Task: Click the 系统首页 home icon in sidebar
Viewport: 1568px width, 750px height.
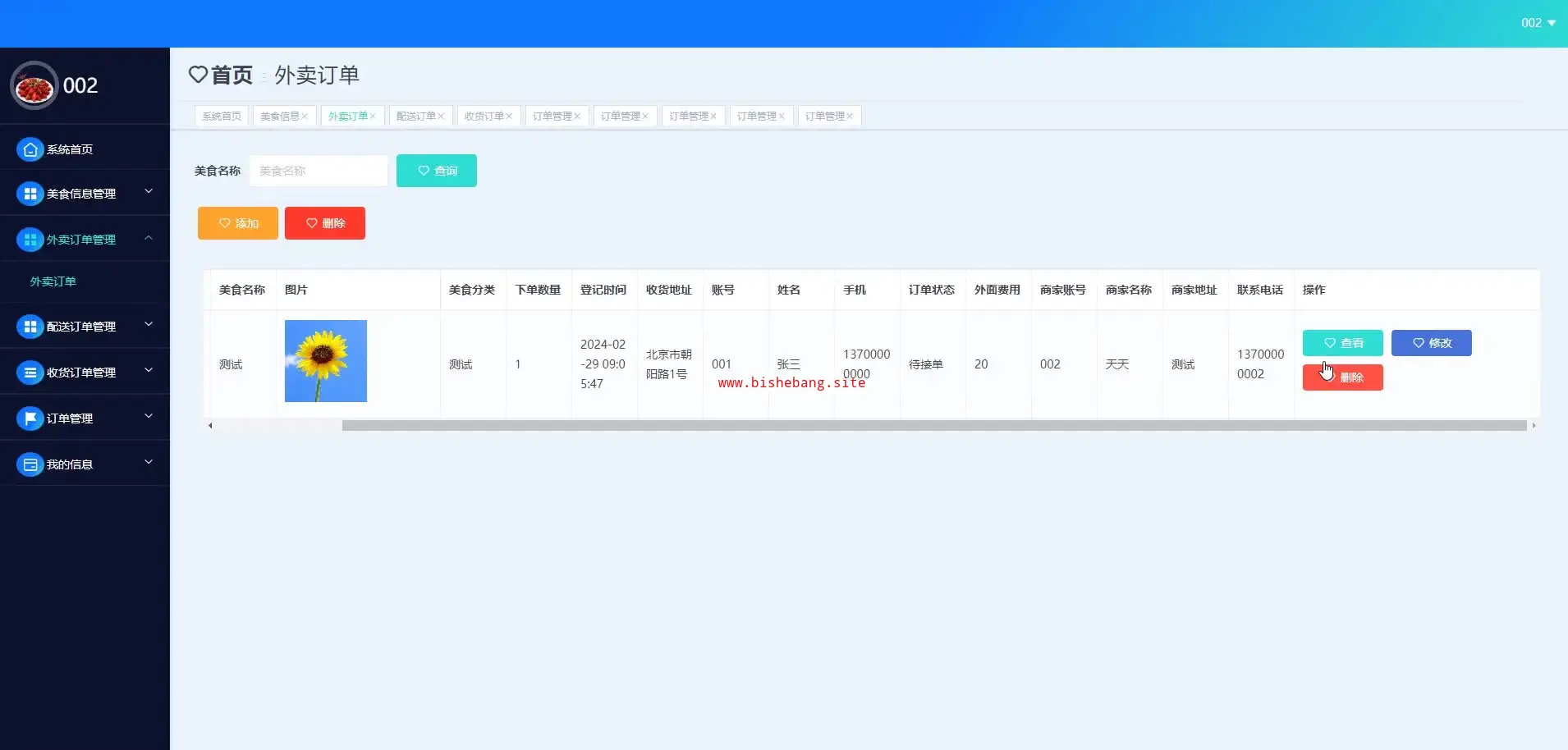Action: coord(30,149)
